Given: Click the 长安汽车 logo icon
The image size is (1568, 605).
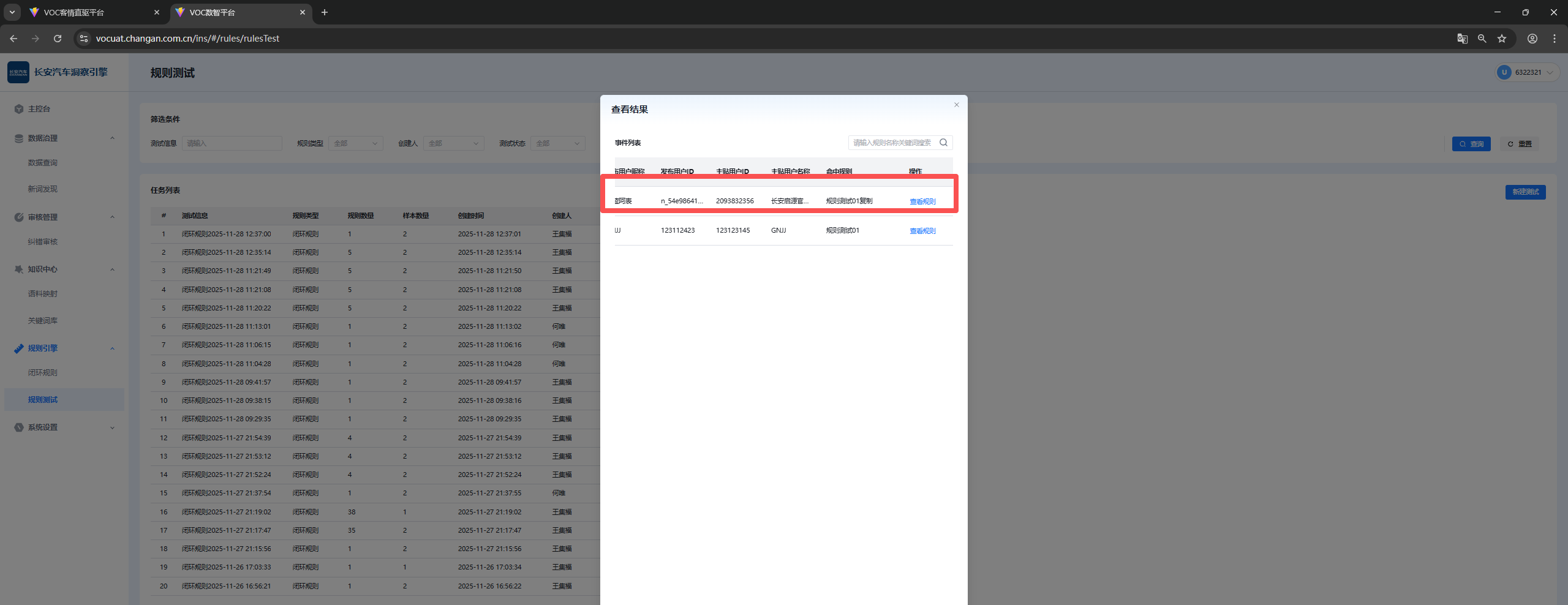Looking at the screenshot, I should point(18,72).
